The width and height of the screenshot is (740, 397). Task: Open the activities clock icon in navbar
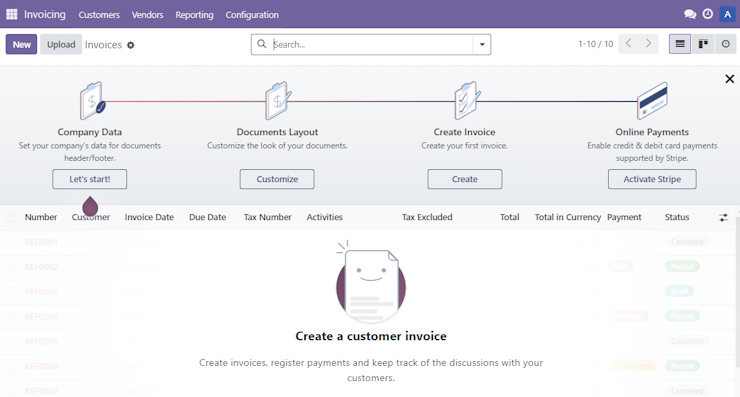[x=707, y=14]
